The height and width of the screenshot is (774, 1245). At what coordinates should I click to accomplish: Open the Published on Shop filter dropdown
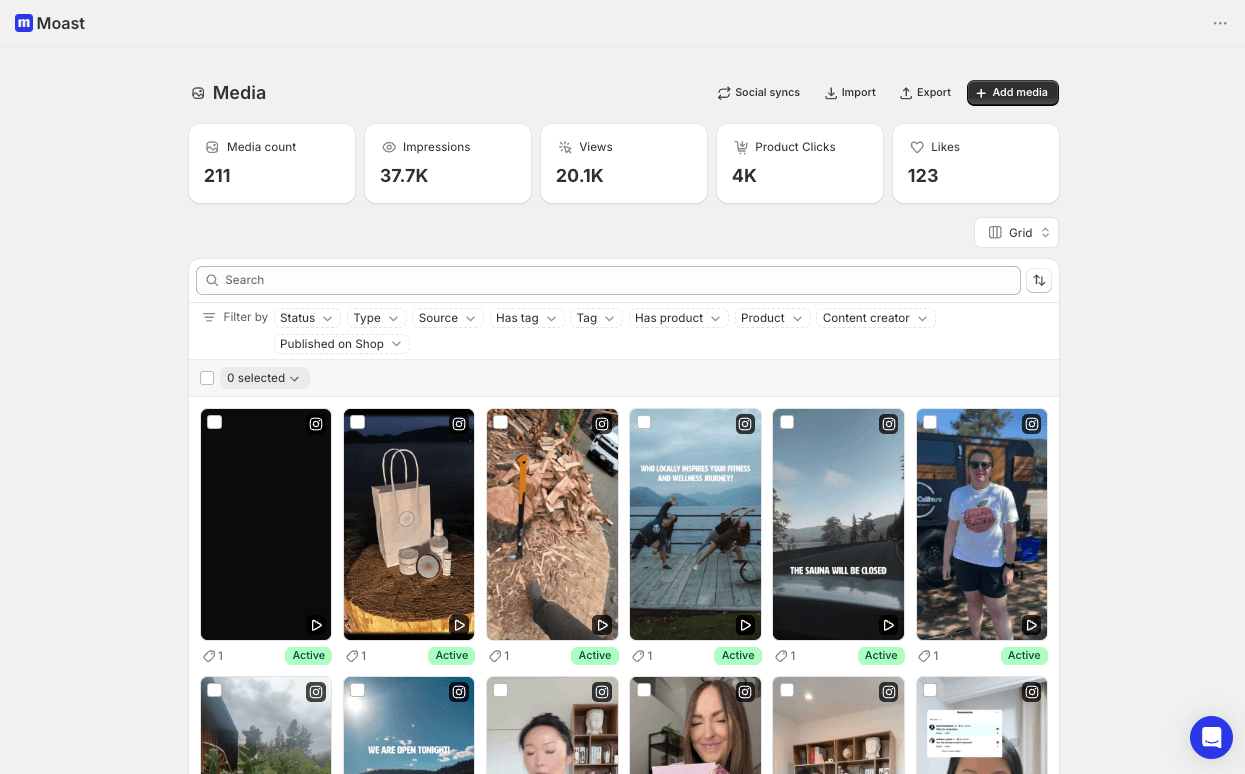click(x=342, y=344)
